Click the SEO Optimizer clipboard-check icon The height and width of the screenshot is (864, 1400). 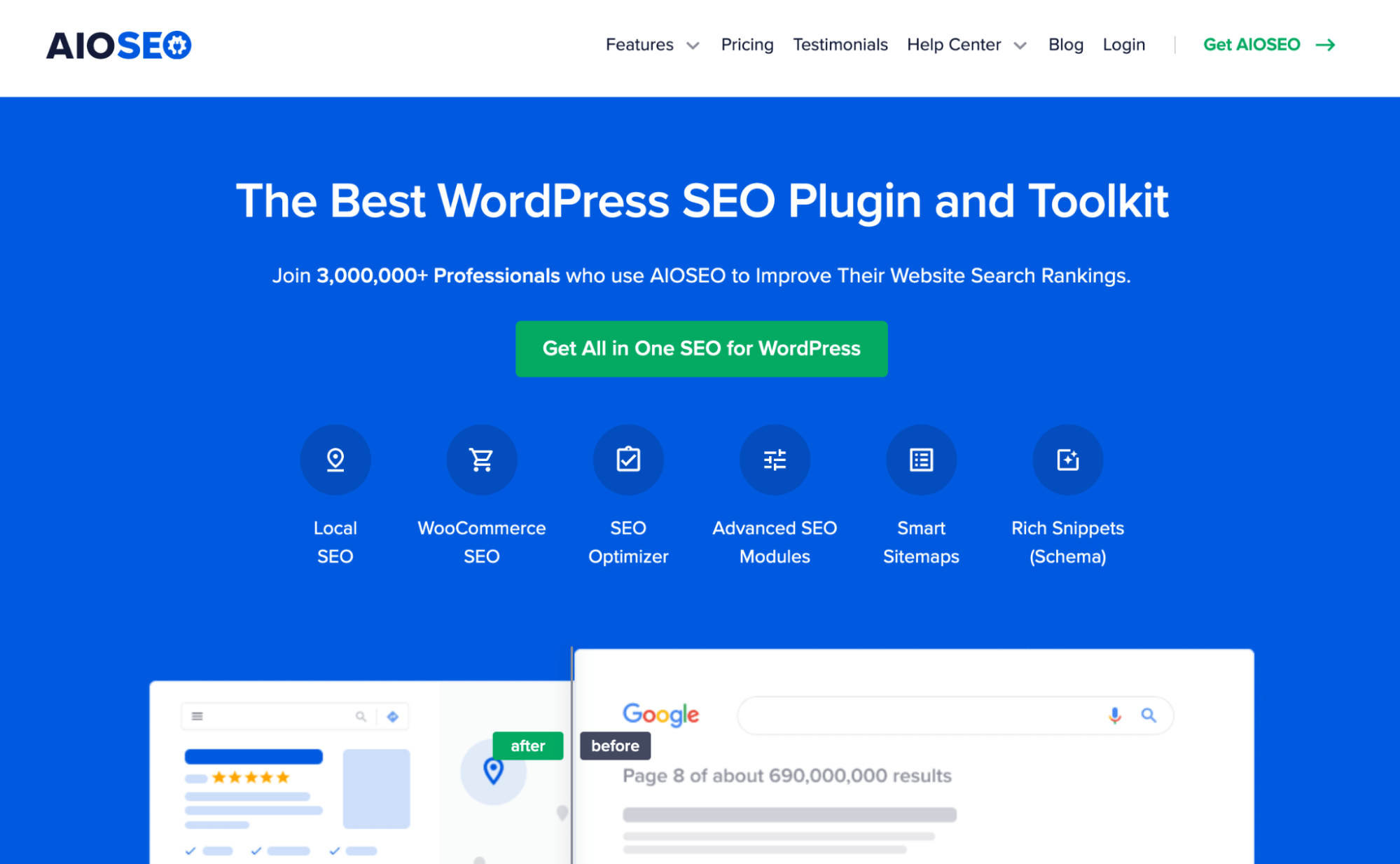628,460
